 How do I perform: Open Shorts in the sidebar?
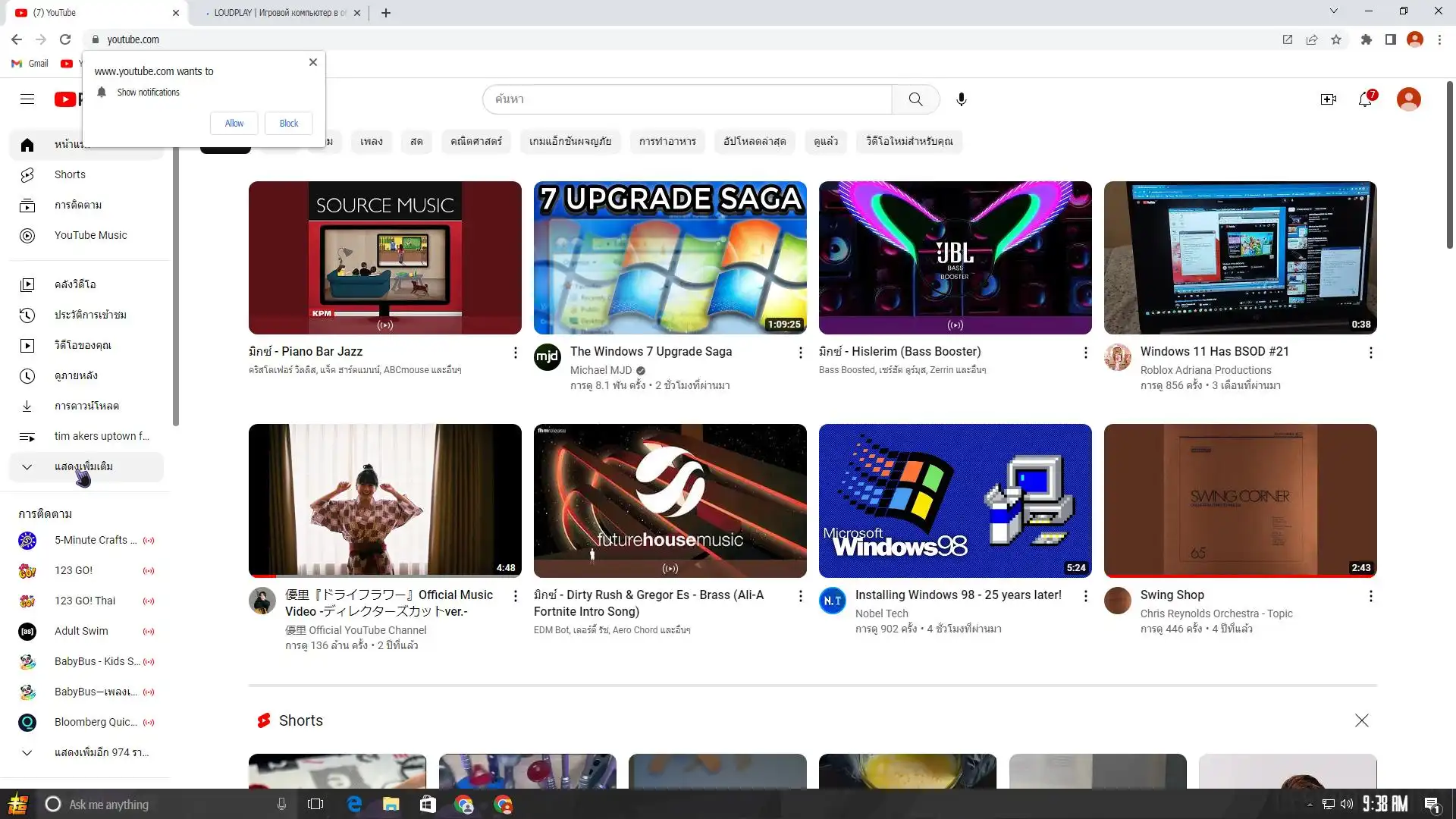coord(70,174)
